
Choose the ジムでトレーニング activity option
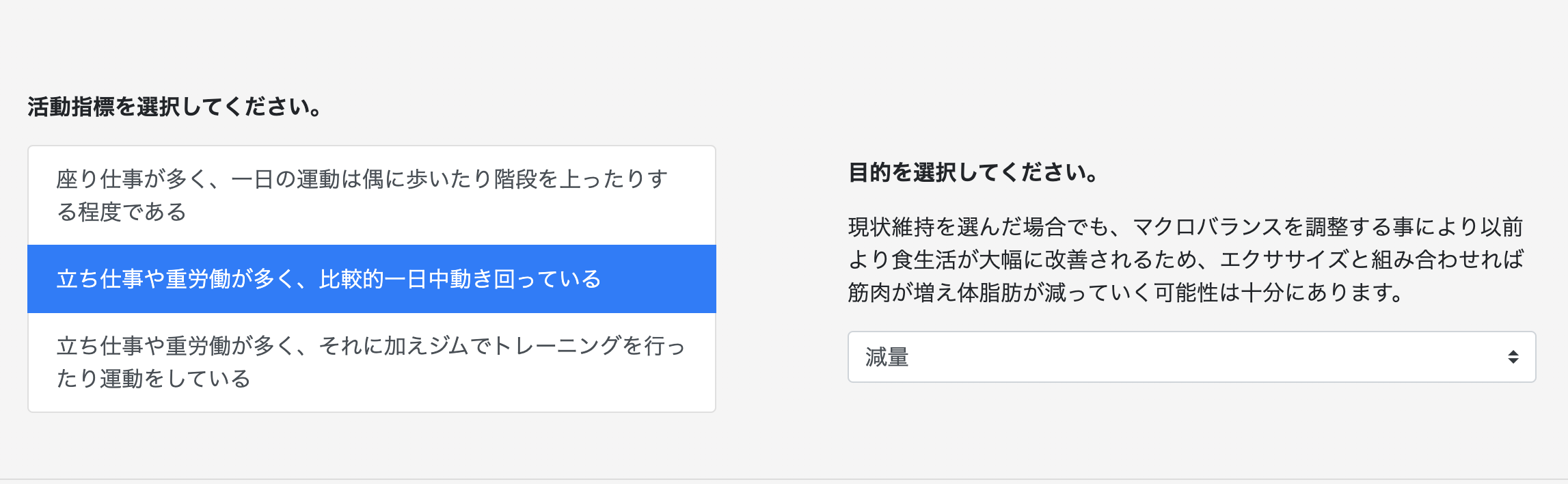pos(371,362)
